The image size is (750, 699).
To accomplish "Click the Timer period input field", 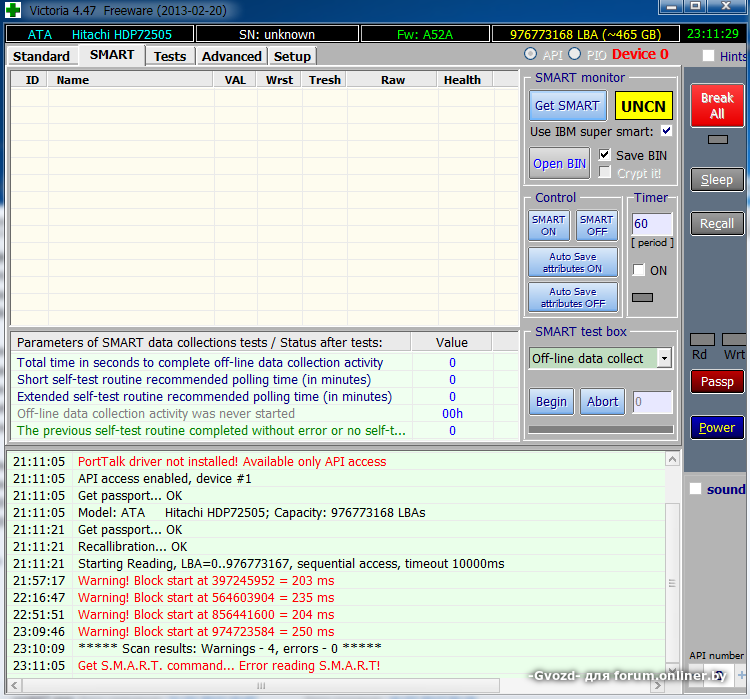I will [652, 224].
